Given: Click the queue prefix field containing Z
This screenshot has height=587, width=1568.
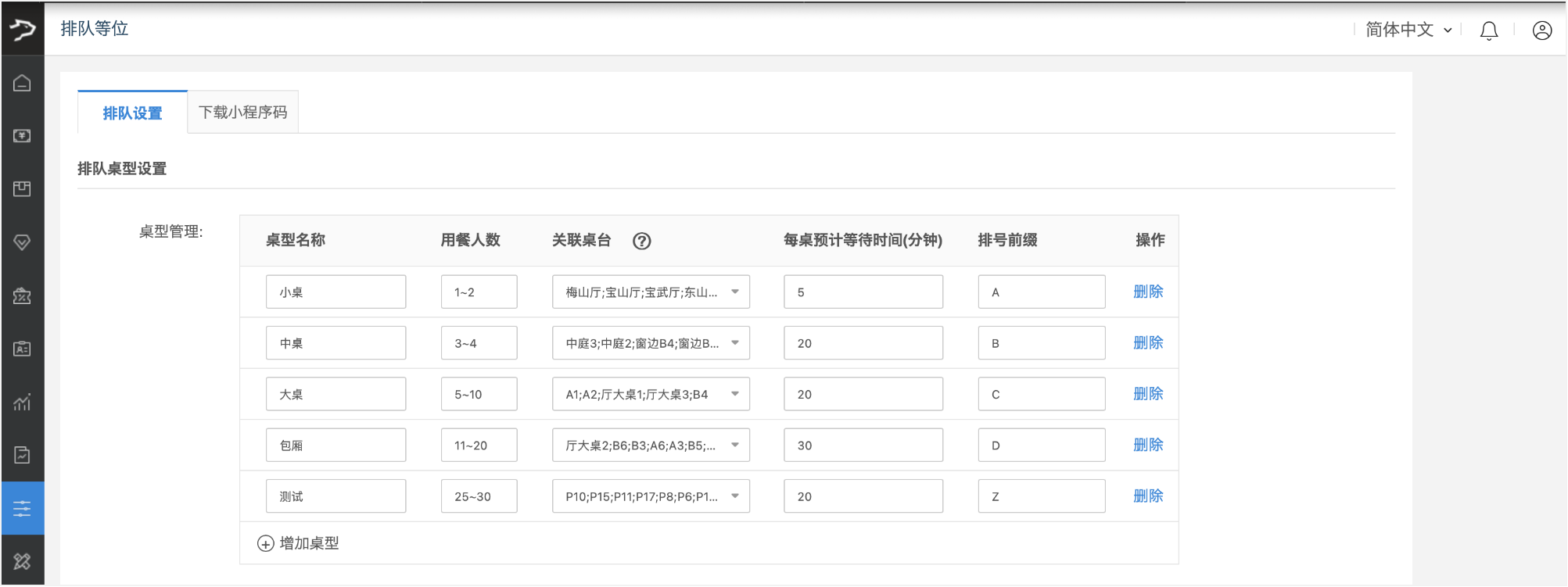Looking at the screenshot, I should coord(1040,496).
